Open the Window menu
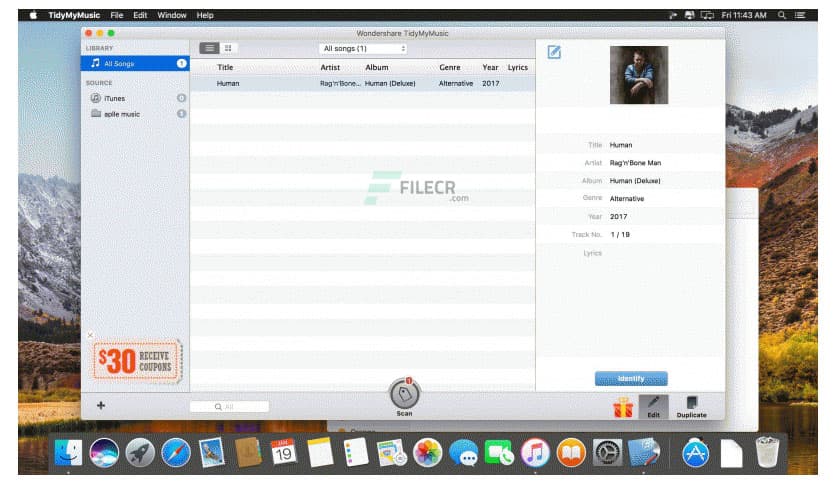The image size is (836, 484). 172,15
